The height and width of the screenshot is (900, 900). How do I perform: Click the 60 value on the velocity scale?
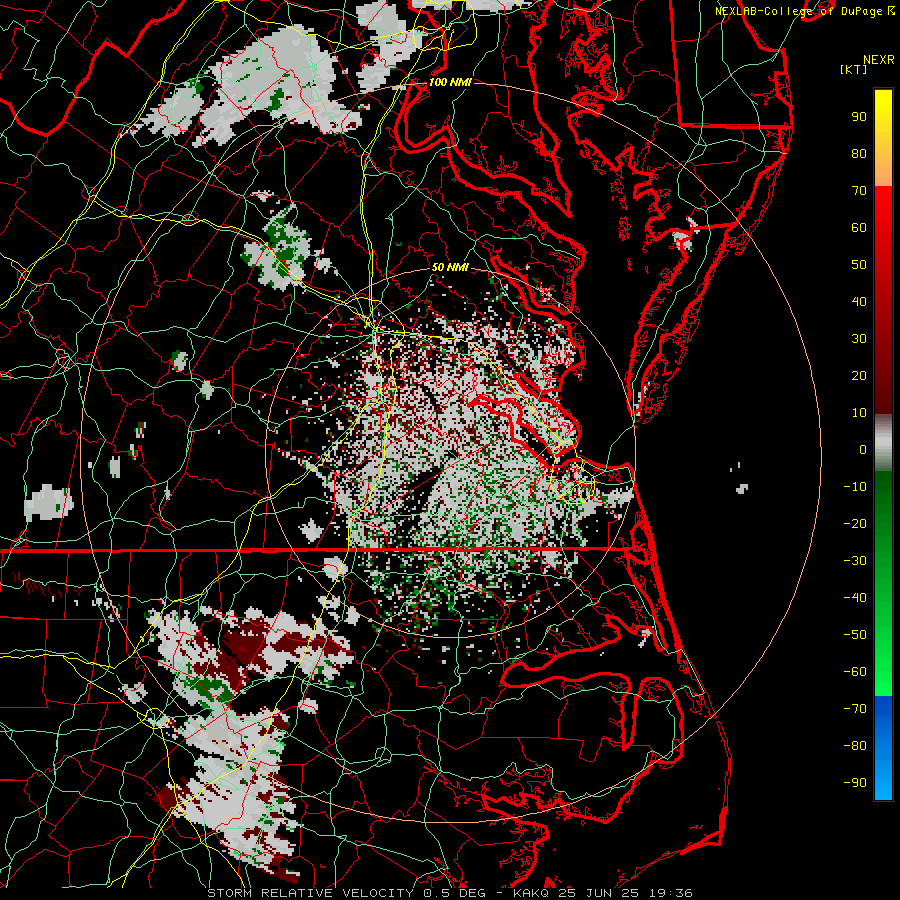pyautogui.click(x=859, y=227)
